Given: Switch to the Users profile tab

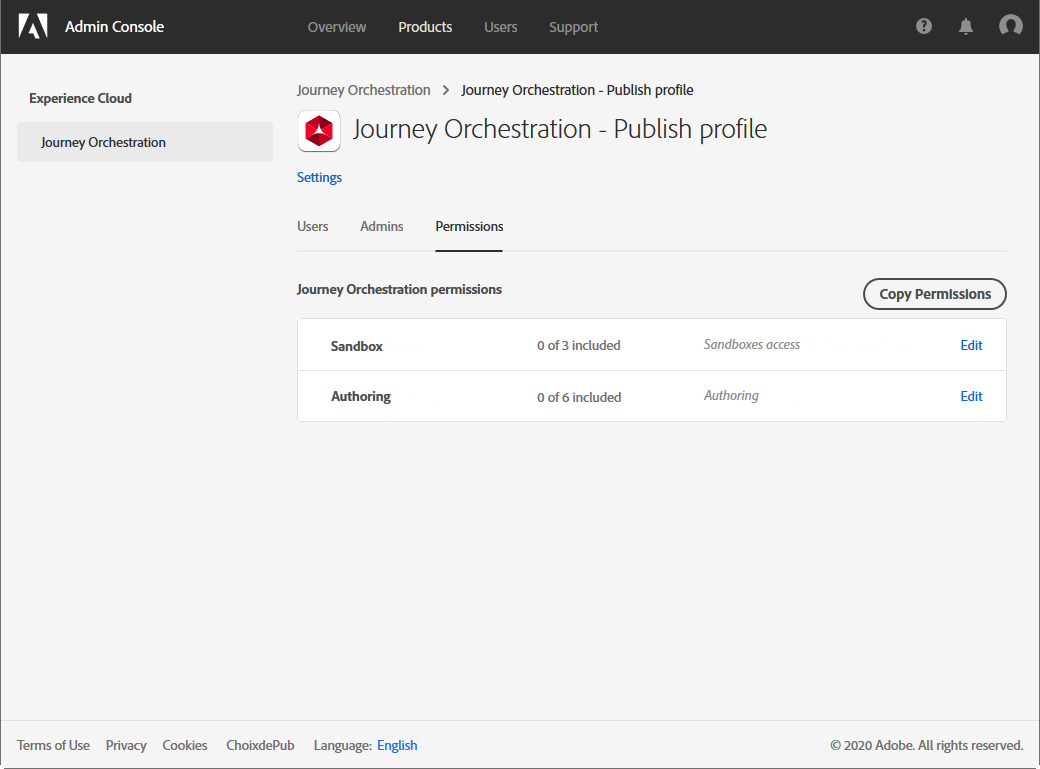Looking at the screenshot, I should [313, 226].
